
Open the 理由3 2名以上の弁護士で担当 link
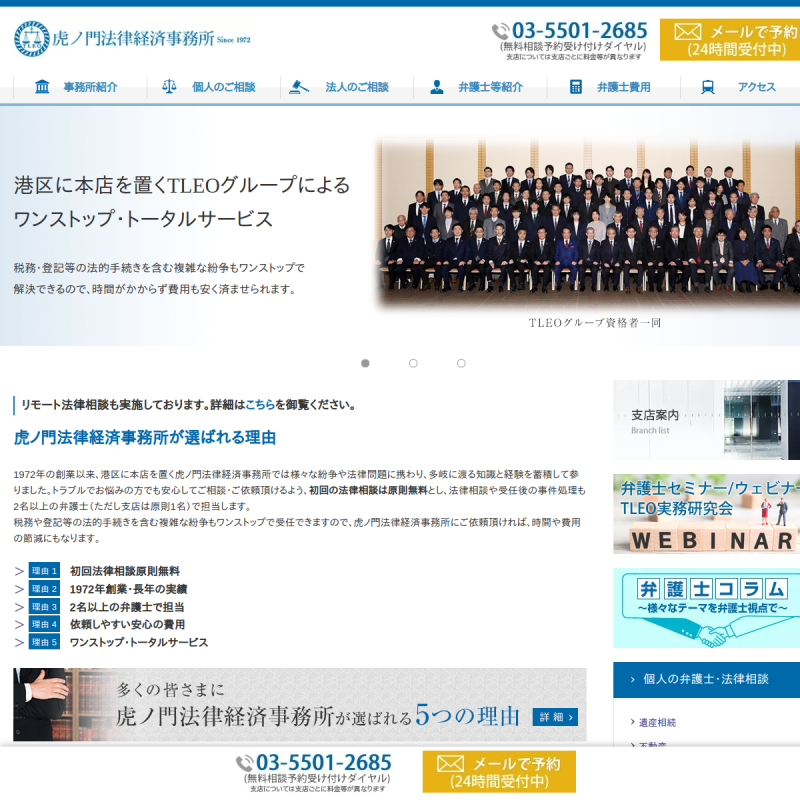coord(127,607)
